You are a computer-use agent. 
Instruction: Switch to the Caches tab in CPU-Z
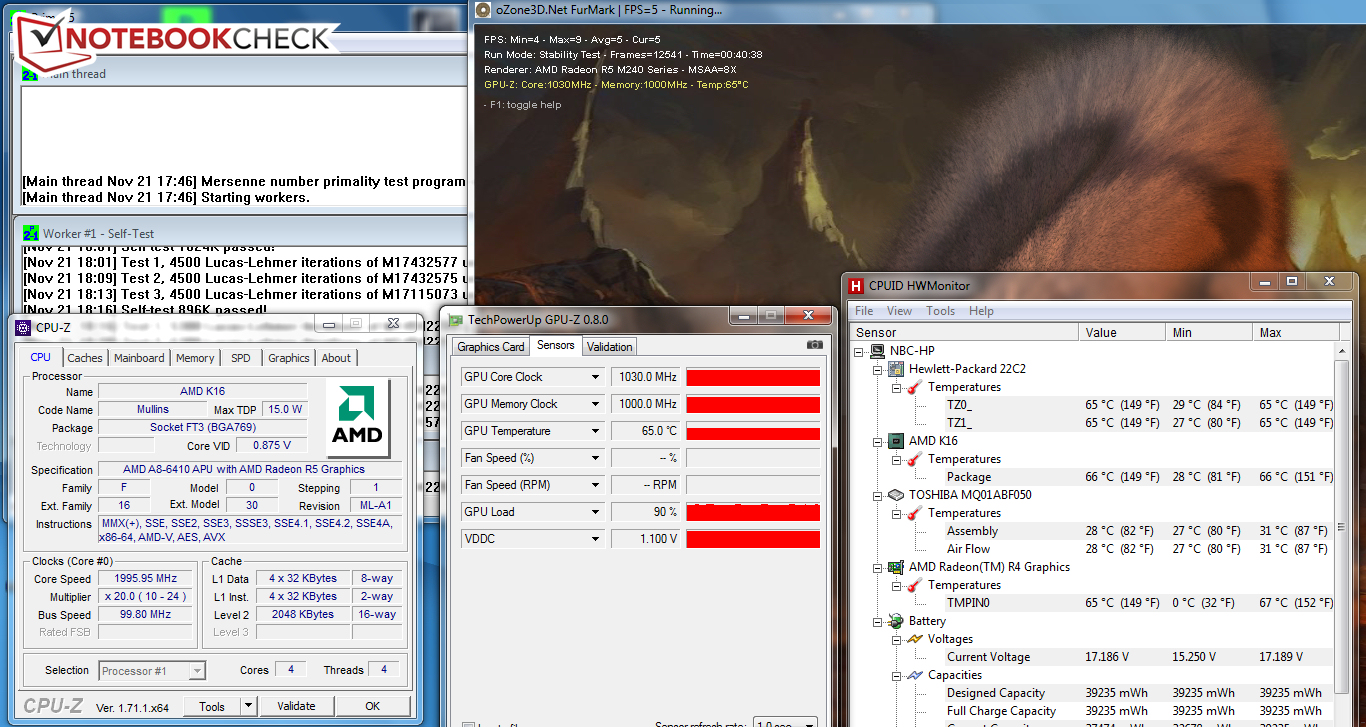click(85, 358)
